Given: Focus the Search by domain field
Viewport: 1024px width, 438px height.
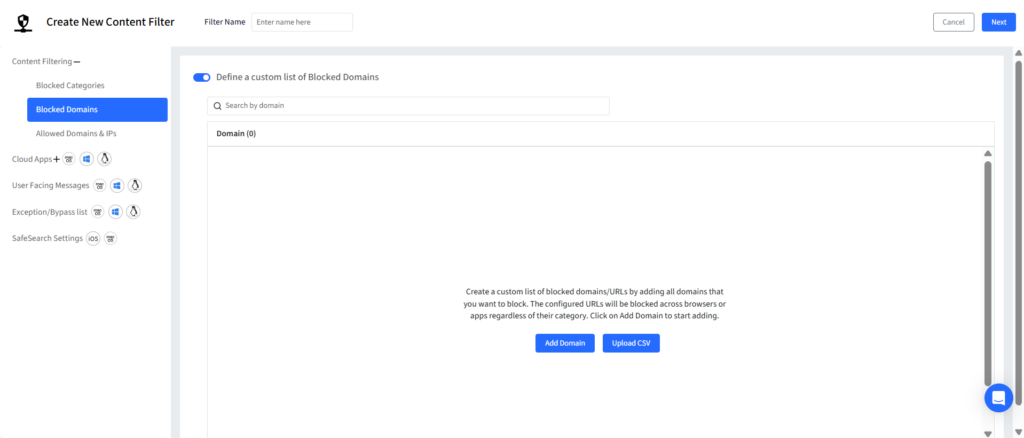Looking at the screenshot, I should [x=408, y=106].
